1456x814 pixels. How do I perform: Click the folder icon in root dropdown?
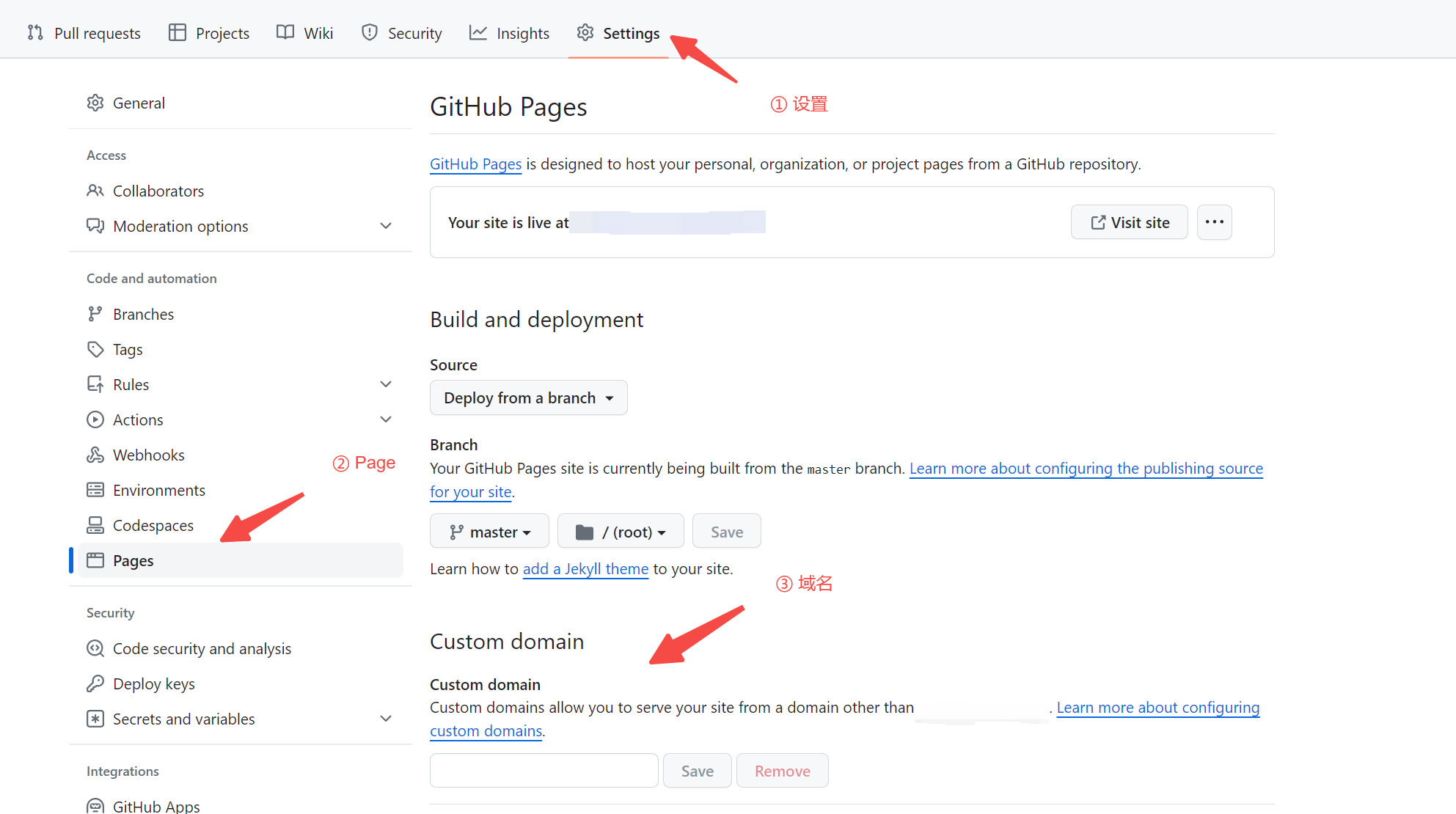pyautogui.click(x=585, y=532)
